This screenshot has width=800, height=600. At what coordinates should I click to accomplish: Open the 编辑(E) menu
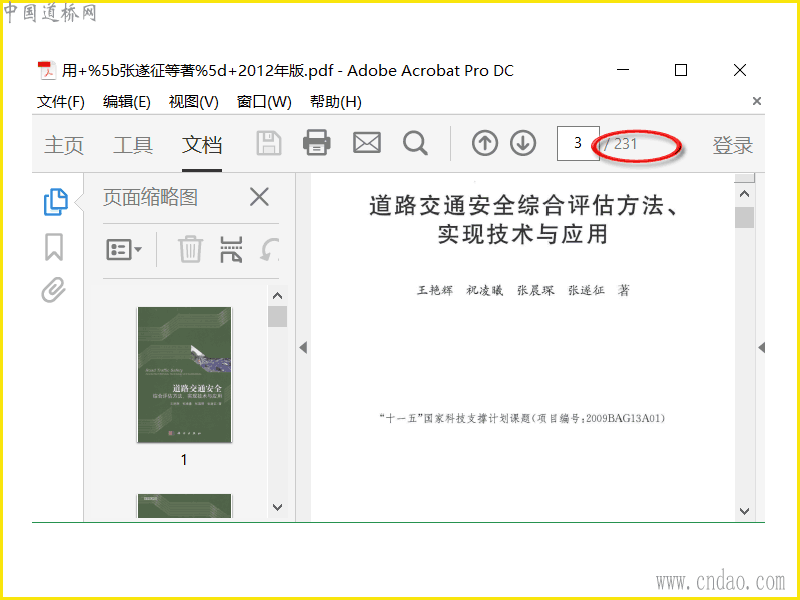pos(127,102)
